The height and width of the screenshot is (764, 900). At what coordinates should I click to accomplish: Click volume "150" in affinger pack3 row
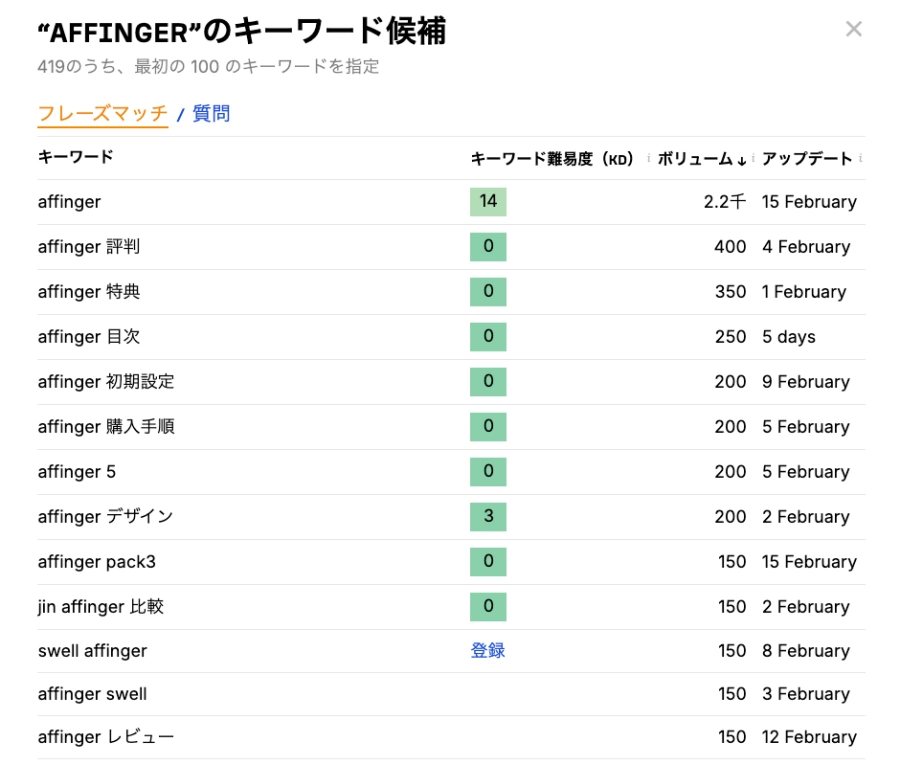(732, 561)
